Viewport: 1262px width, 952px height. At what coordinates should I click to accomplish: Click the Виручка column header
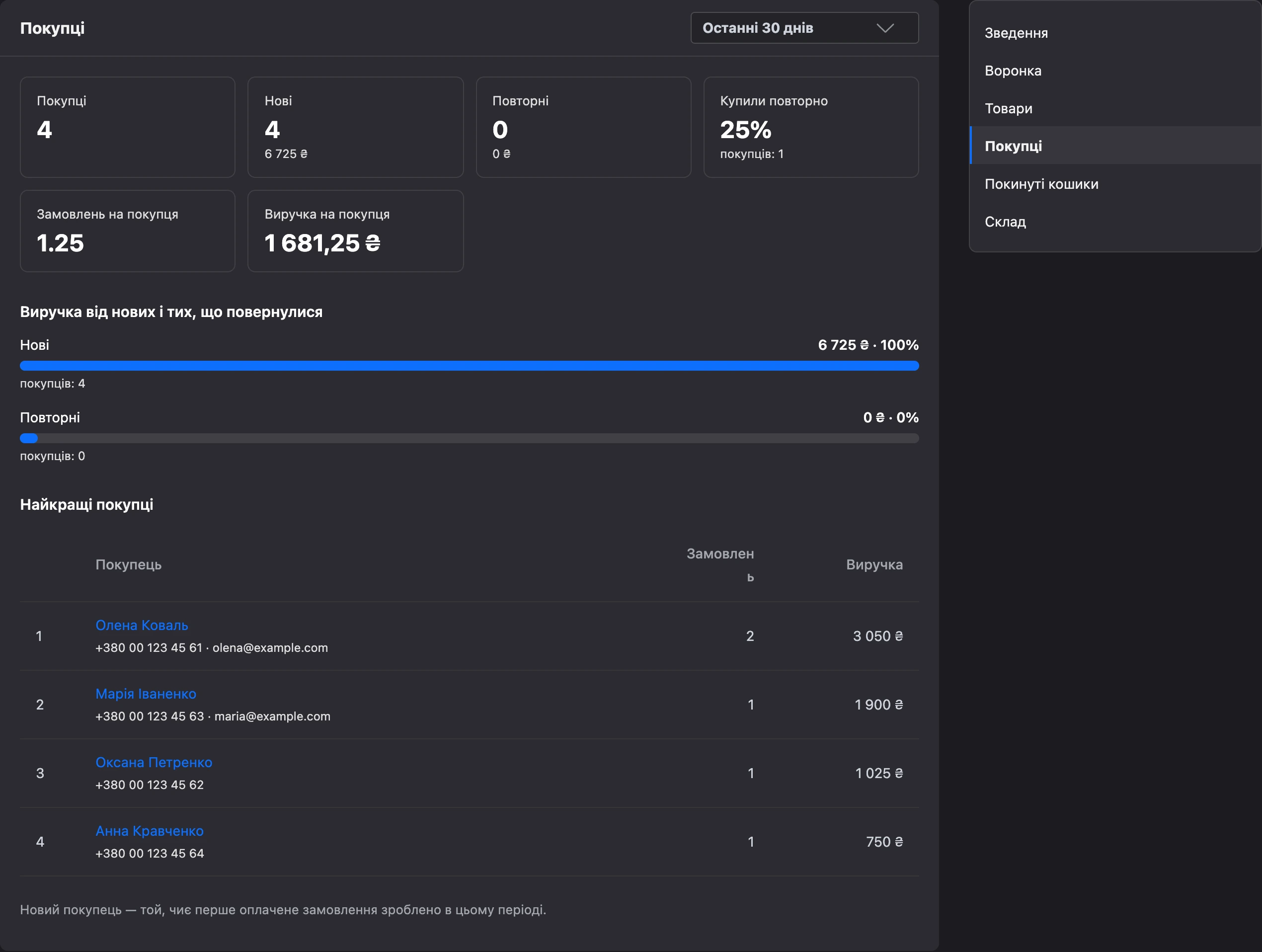(874, 565)
